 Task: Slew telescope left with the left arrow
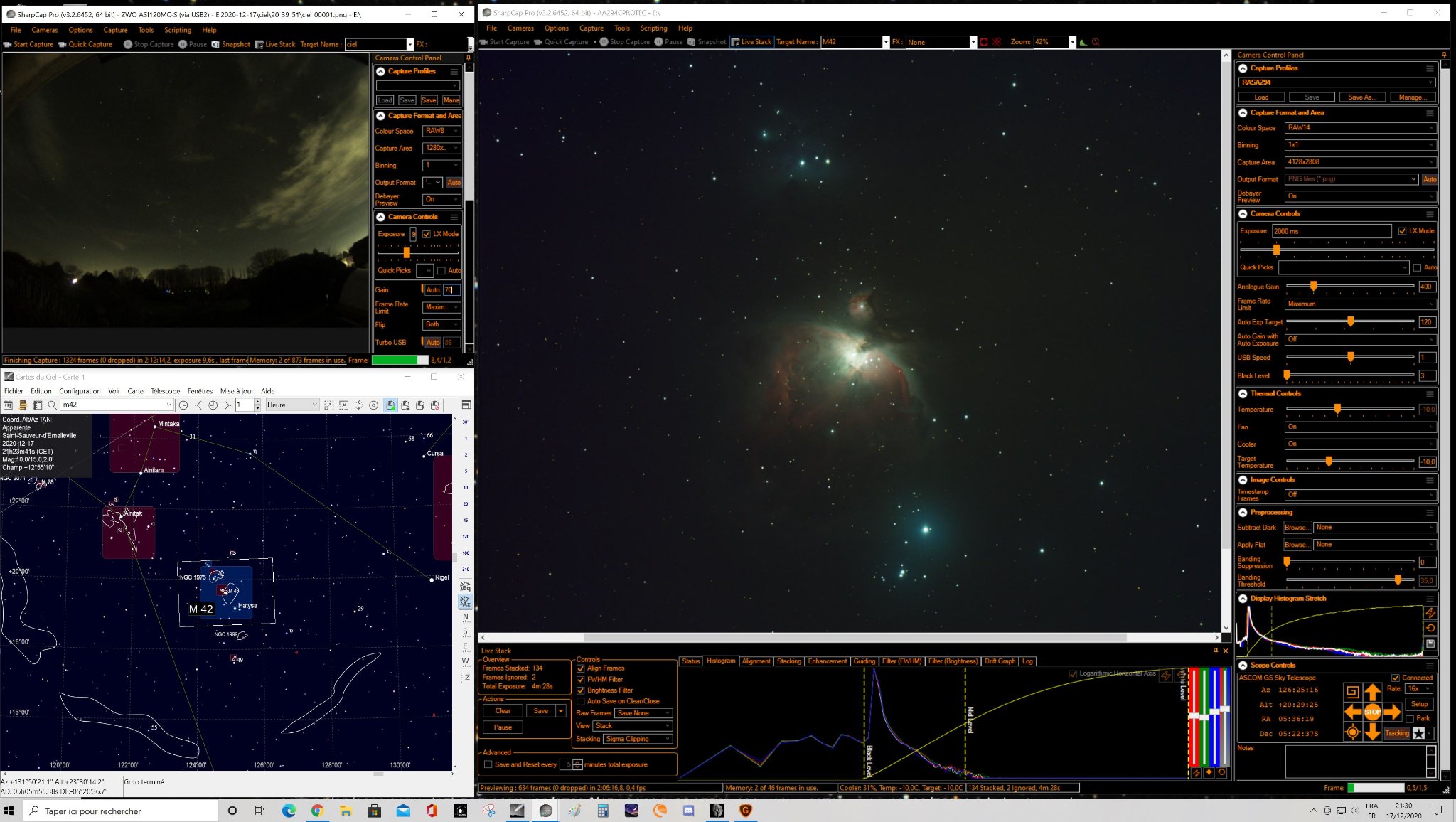(x=1352, y=711)
